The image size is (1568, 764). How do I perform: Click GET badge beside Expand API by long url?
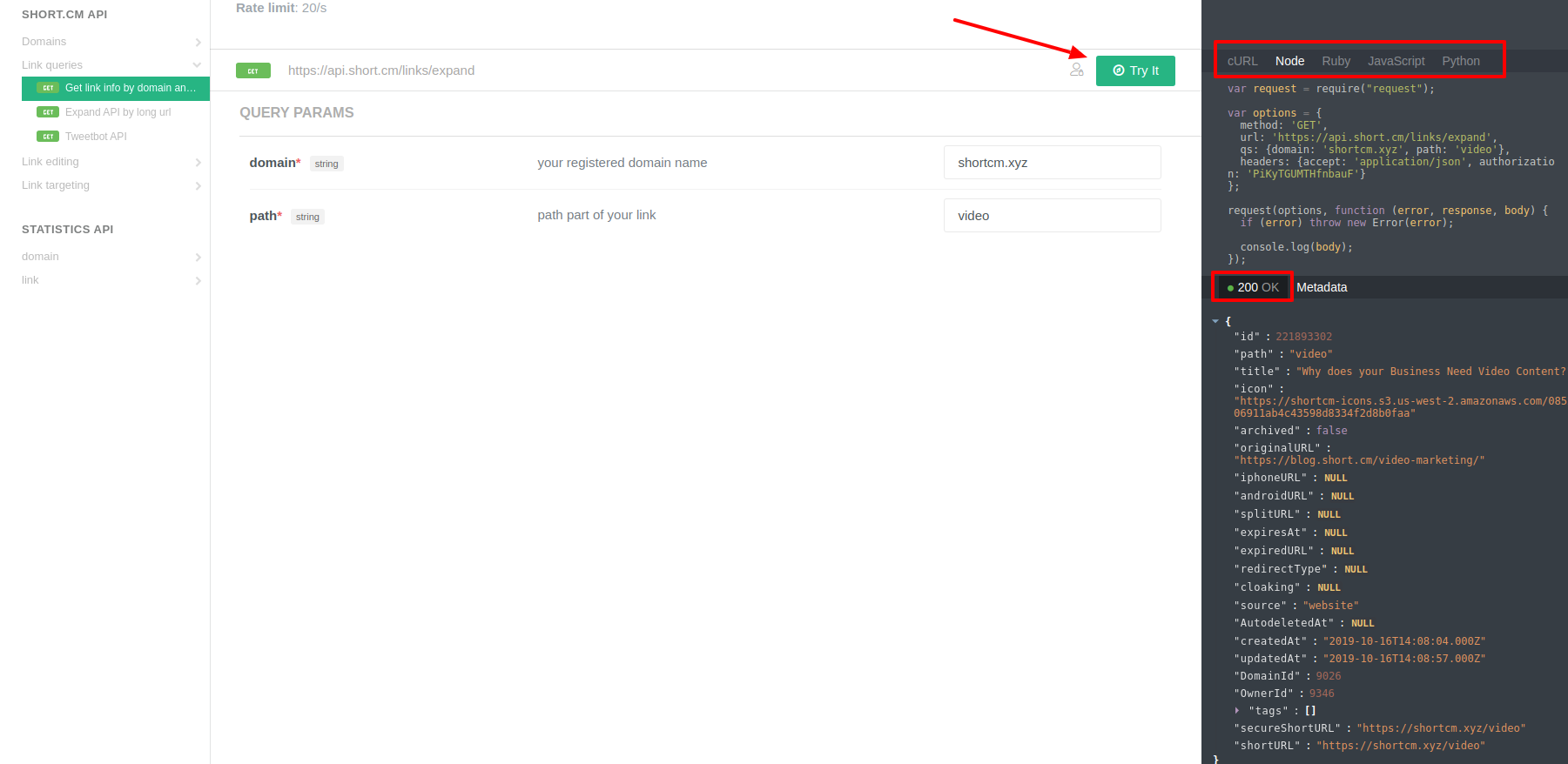point(48,112)
